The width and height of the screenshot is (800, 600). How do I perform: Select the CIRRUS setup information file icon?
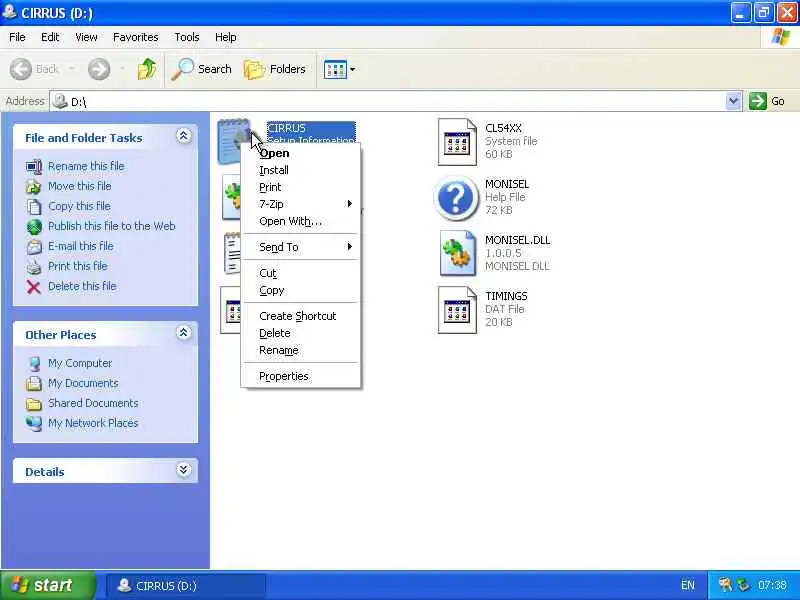point(234,140)
